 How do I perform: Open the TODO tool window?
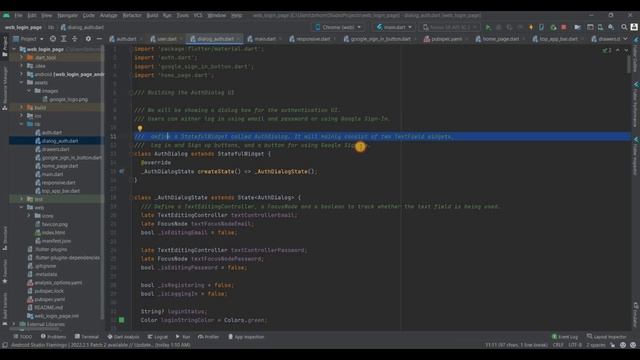pyautogui.click(x=22, y=337)
